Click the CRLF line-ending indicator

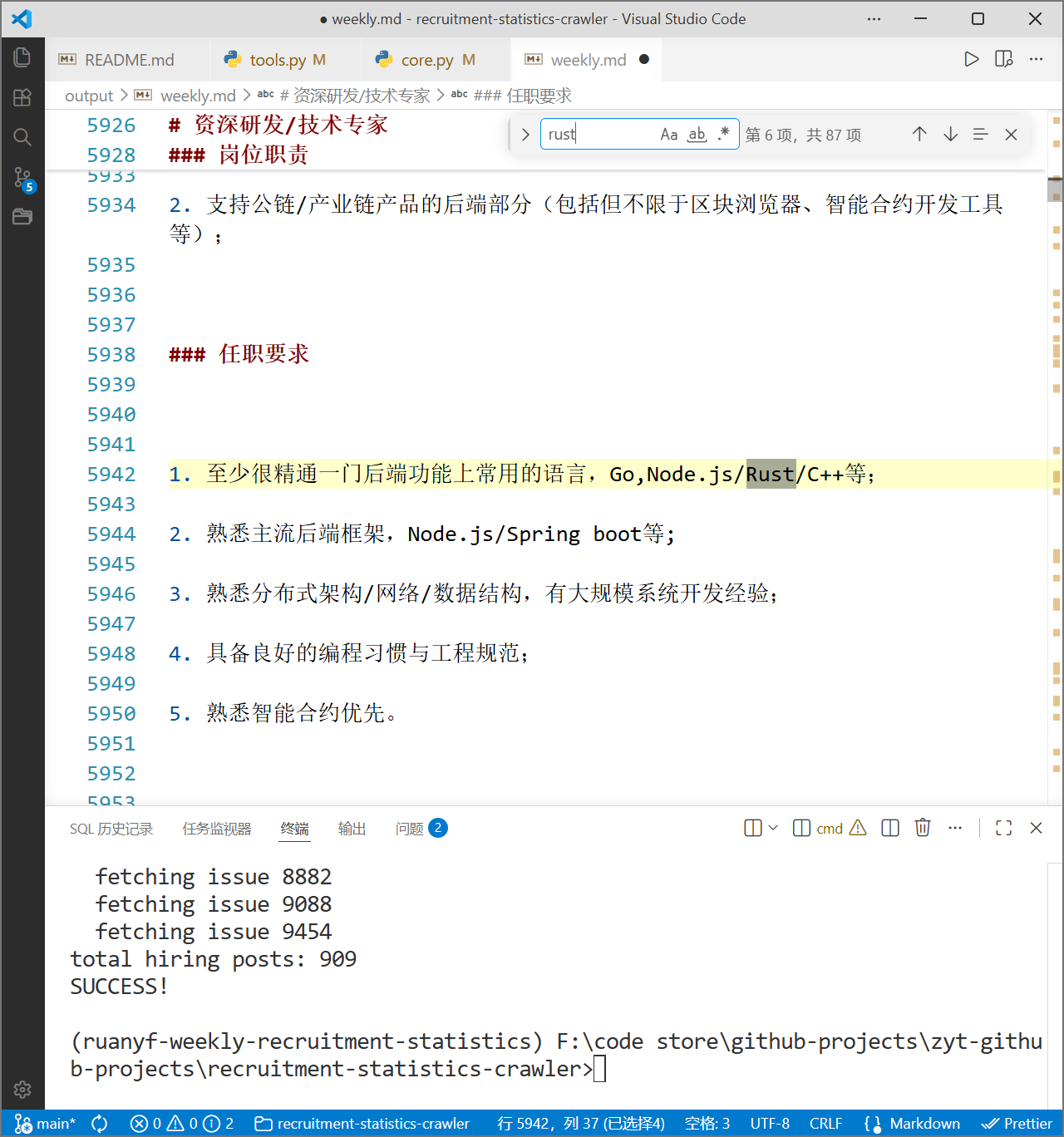coord(825,1123)
